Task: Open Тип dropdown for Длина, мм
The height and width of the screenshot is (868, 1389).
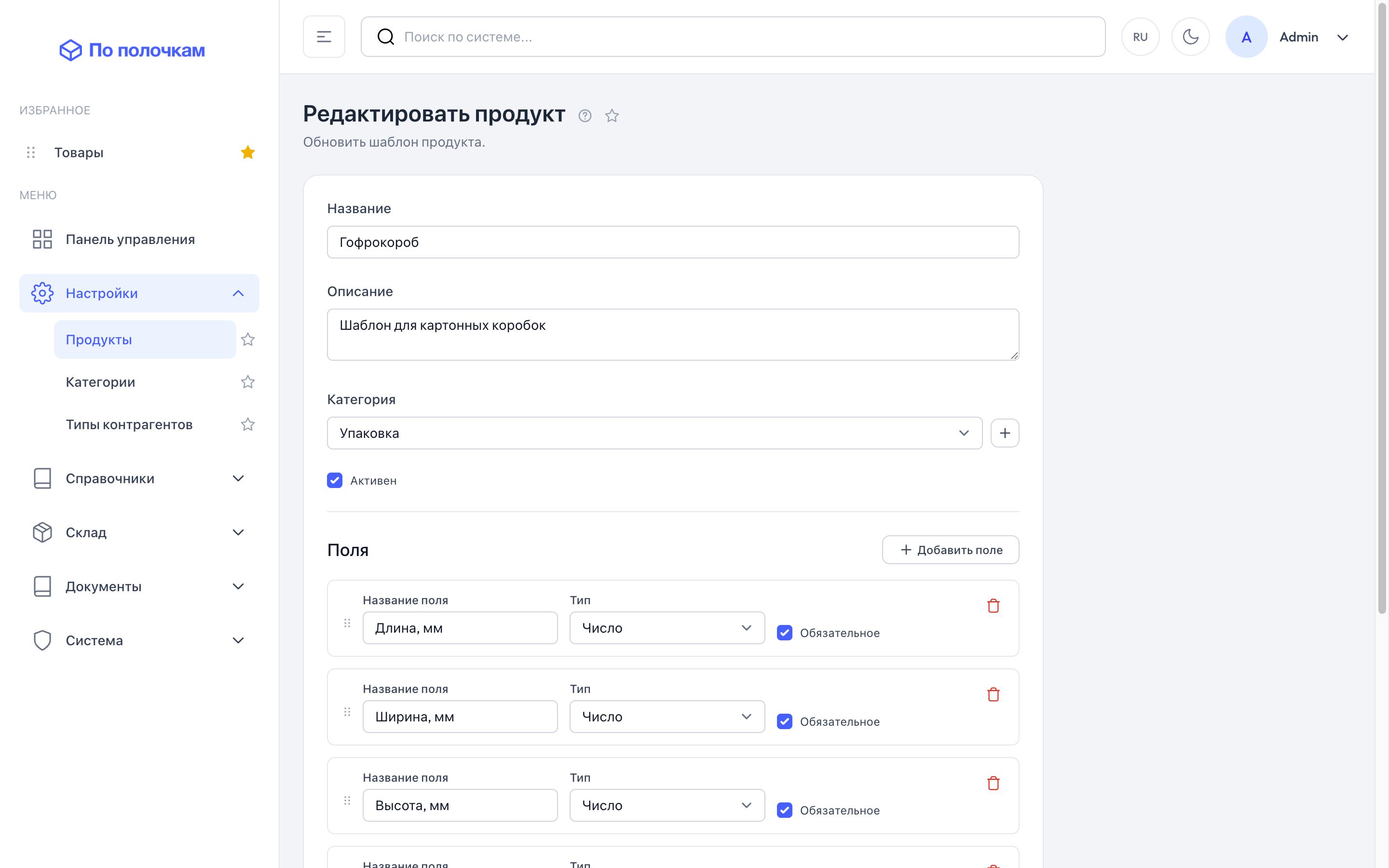Action: pos(667,628)
